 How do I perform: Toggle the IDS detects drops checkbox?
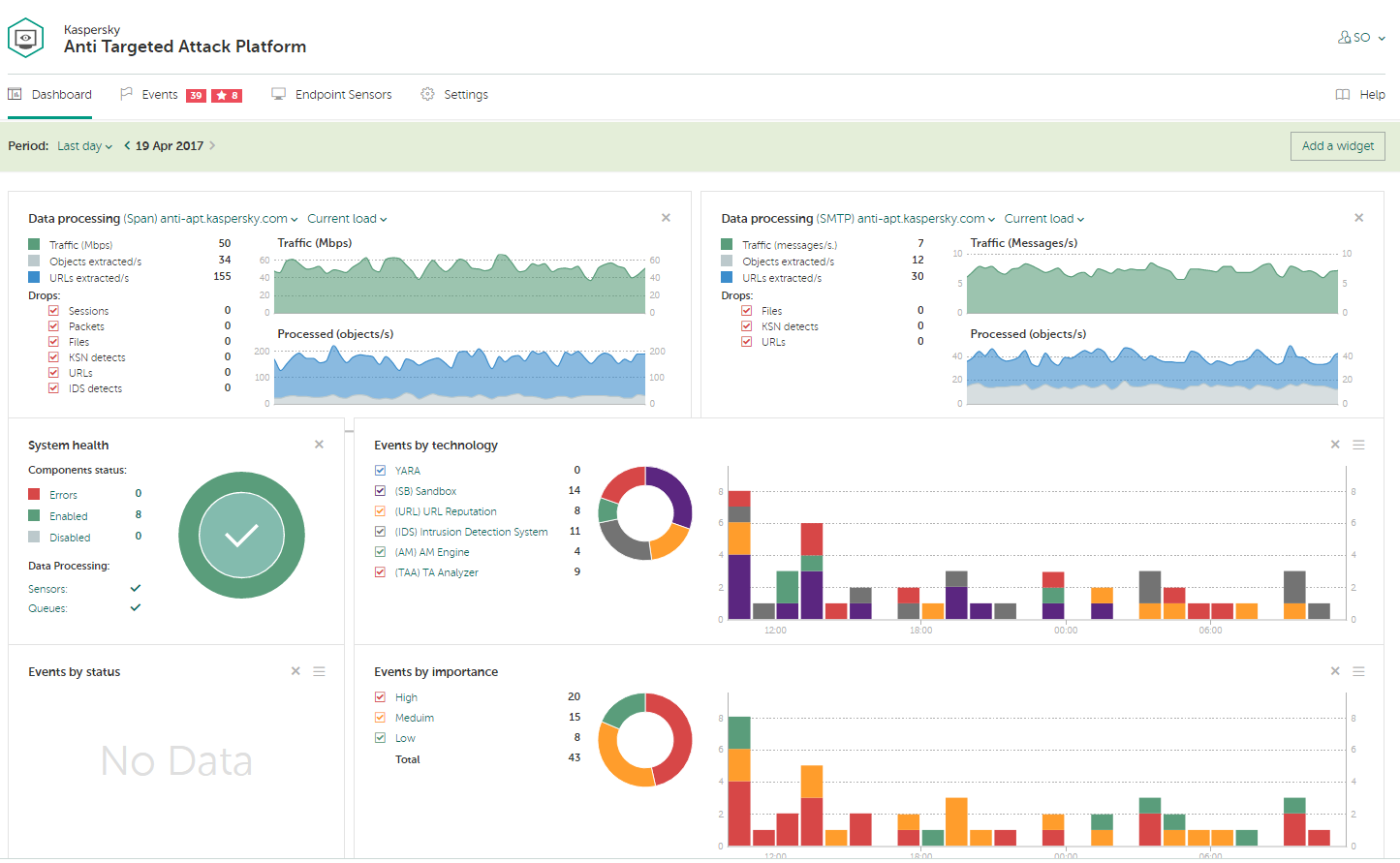tap(53, 388)
